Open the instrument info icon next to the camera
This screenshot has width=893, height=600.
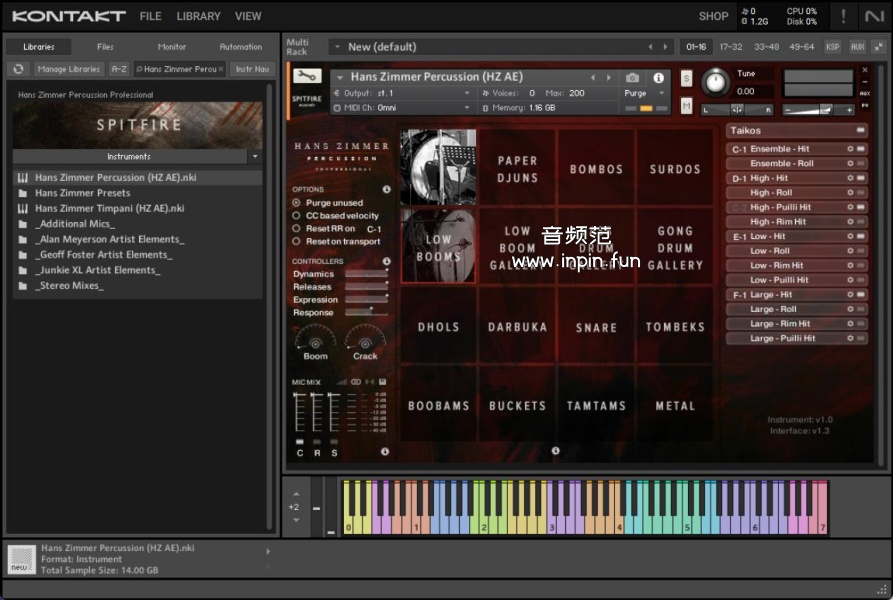point(658,78)
